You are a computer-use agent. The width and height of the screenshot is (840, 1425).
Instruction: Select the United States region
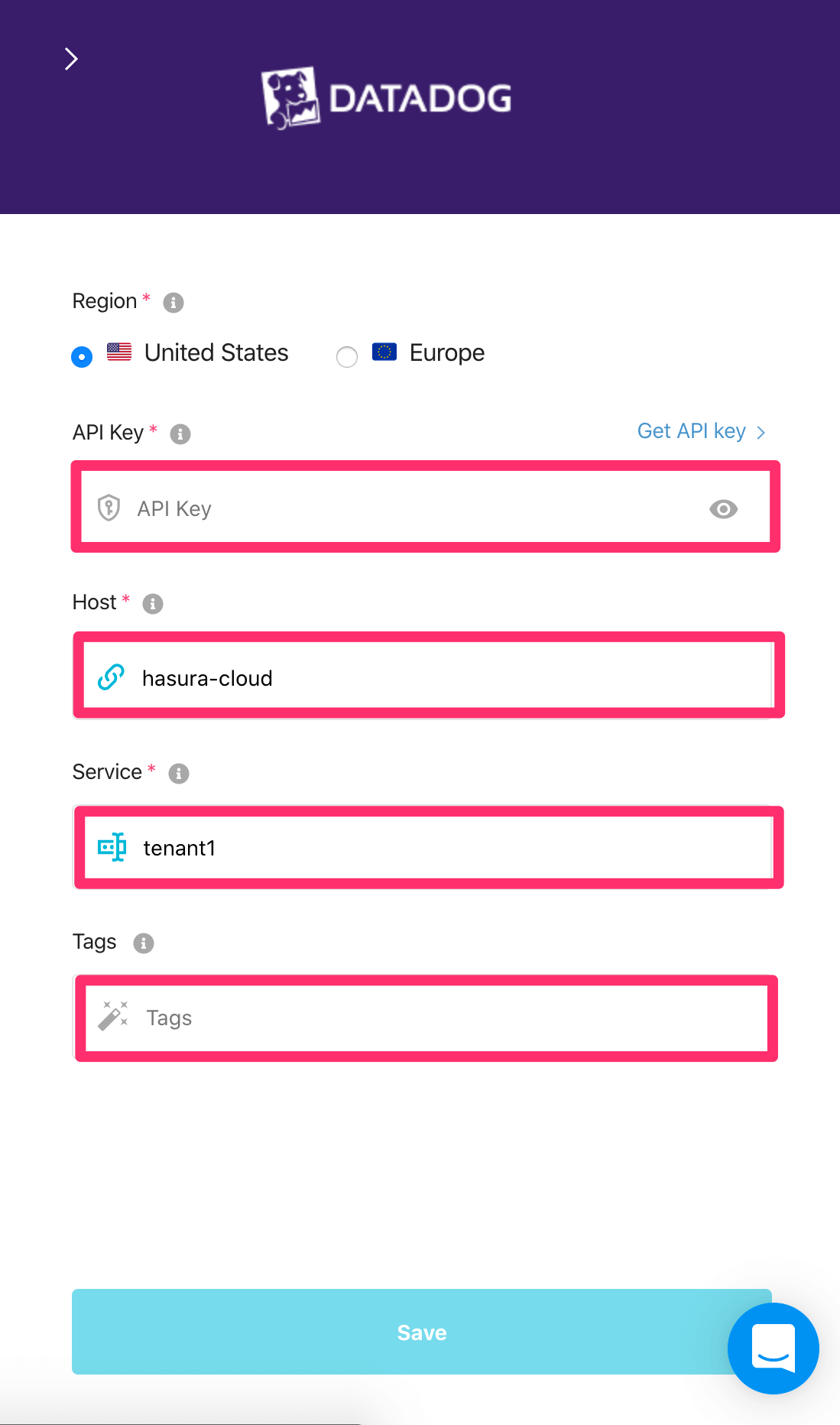[82, 356]
